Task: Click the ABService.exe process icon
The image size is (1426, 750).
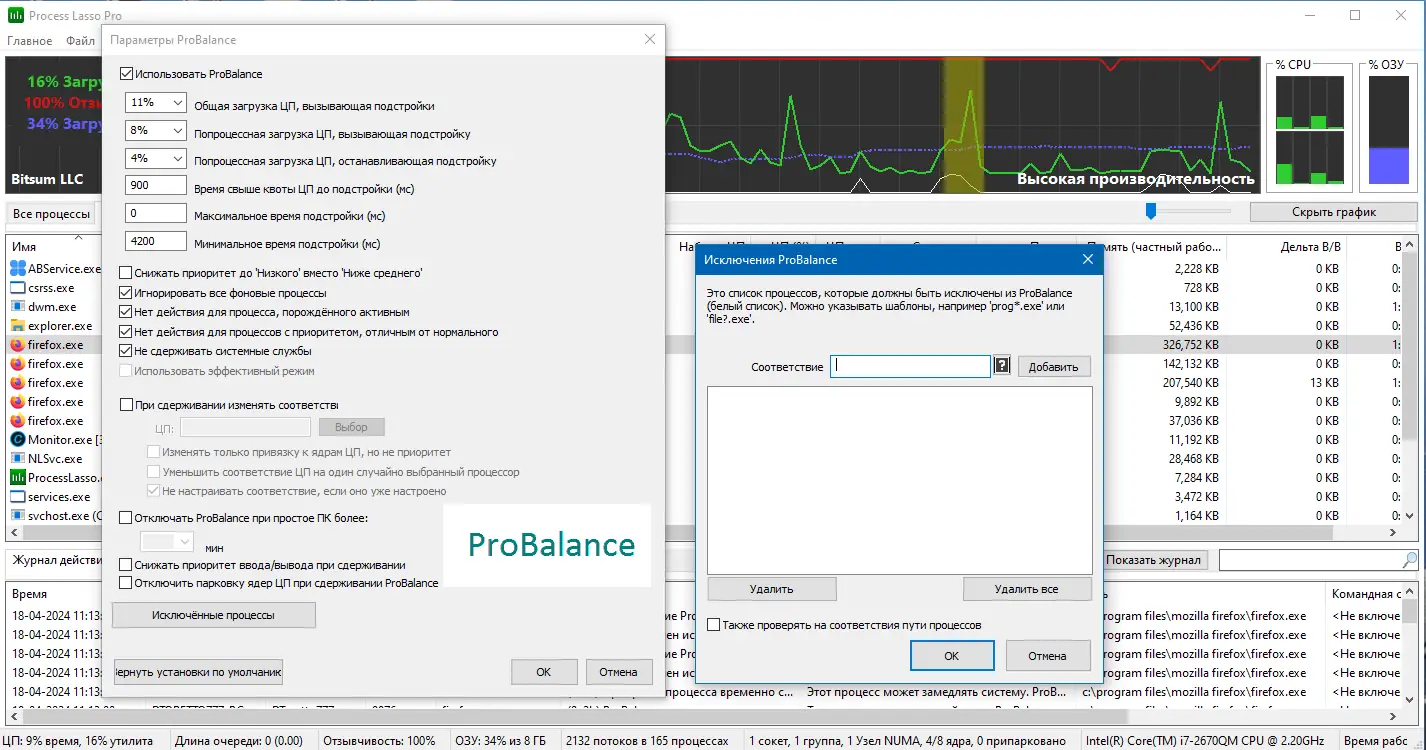Action: (x=17, y=269)
